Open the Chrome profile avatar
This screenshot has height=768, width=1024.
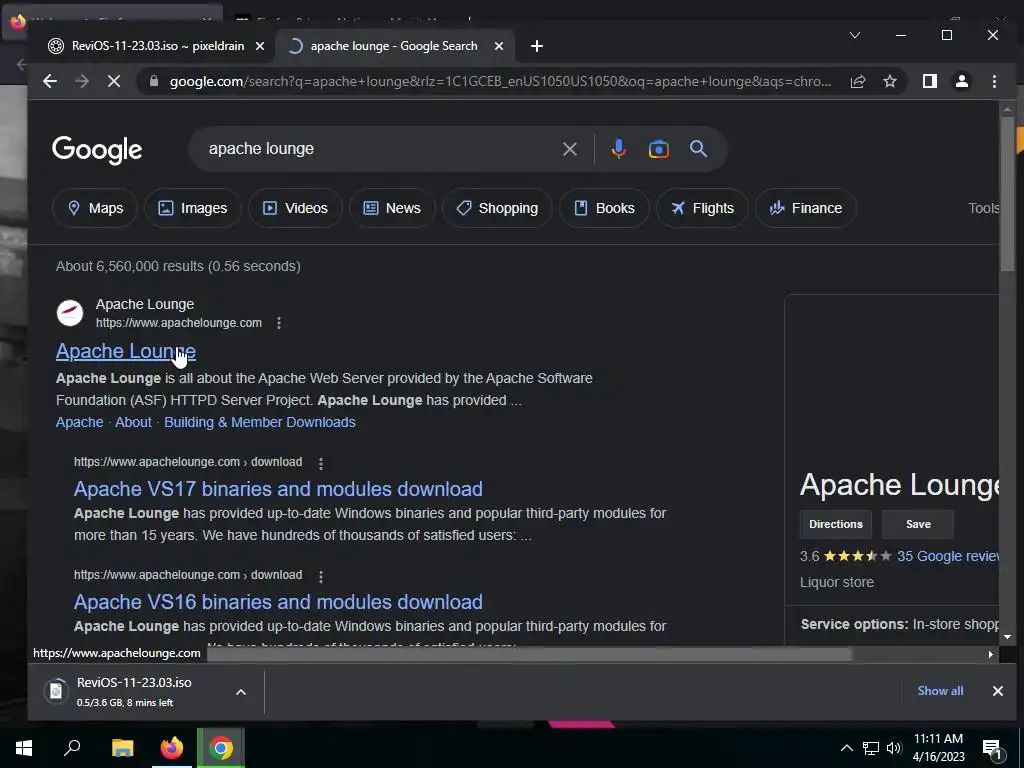pyautogui.click(x=962, y=82)
